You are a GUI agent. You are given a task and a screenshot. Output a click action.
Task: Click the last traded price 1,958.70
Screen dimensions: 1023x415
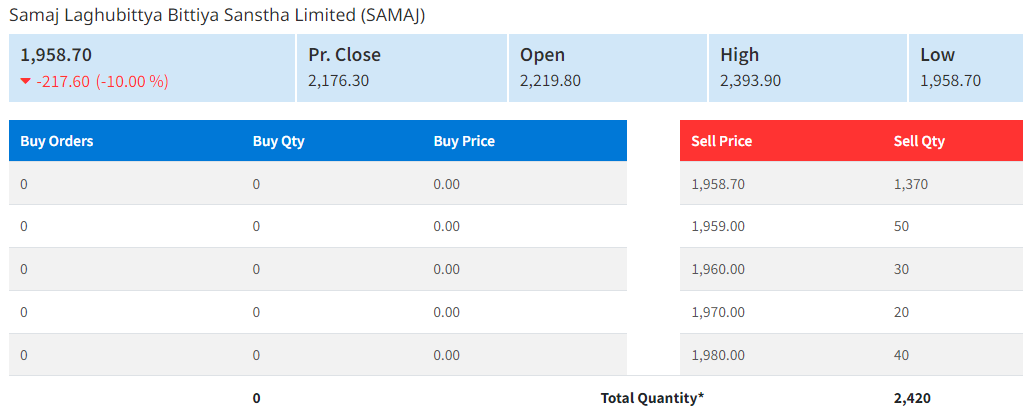pyautogui.click(x=56, y=55)
